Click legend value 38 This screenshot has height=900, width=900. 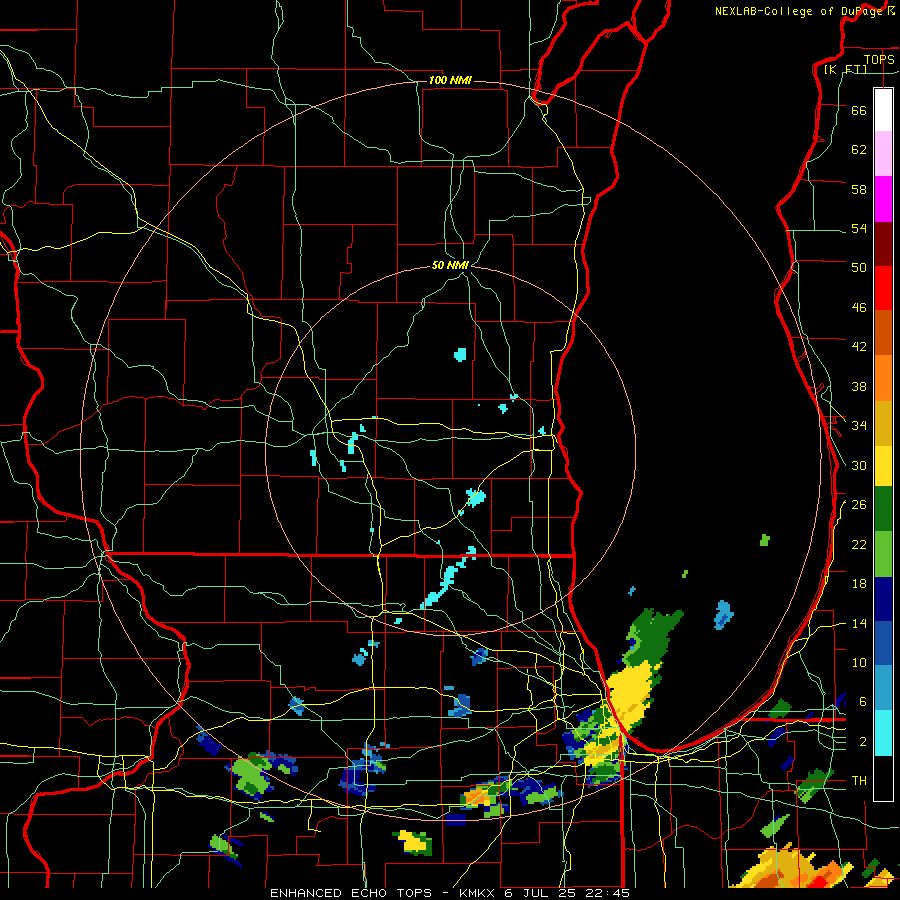859,386
